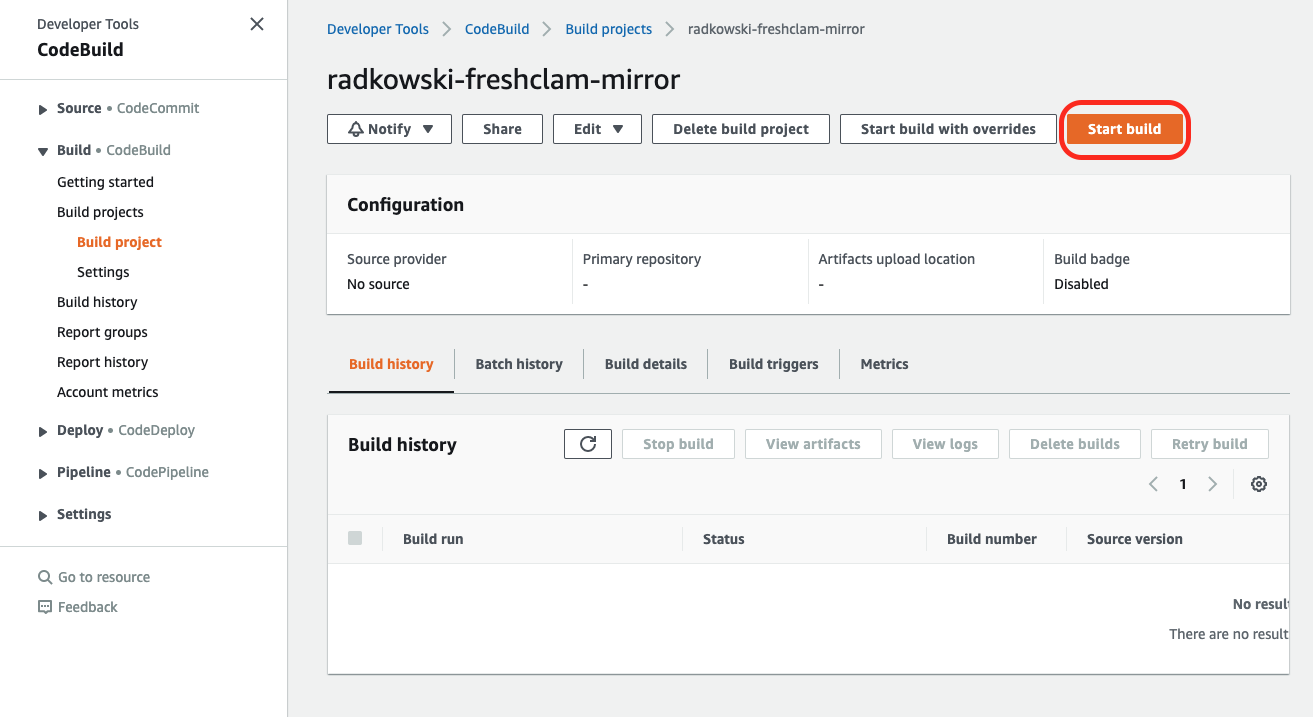The image size is (1313, 717).
Task: Open Settings under Build project in sidebar
Action: click(103, 272)
